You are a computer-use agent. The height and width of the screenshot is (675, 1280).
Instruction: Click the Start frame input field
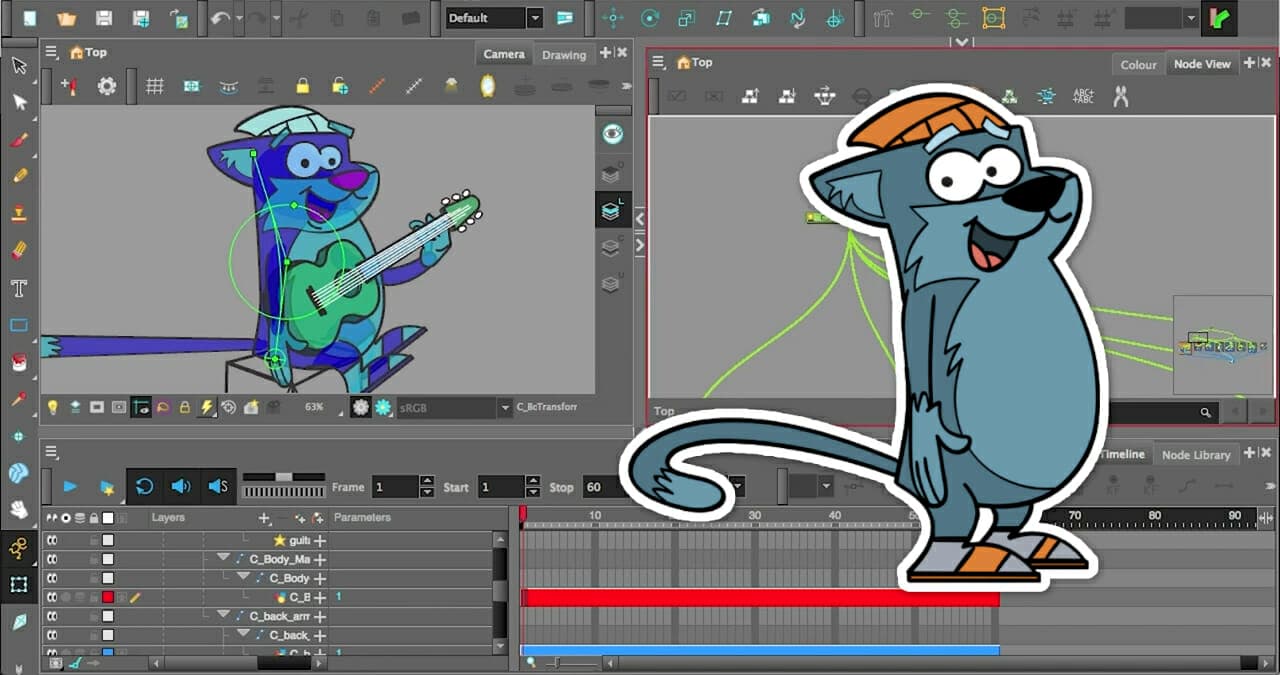[497, 487]
